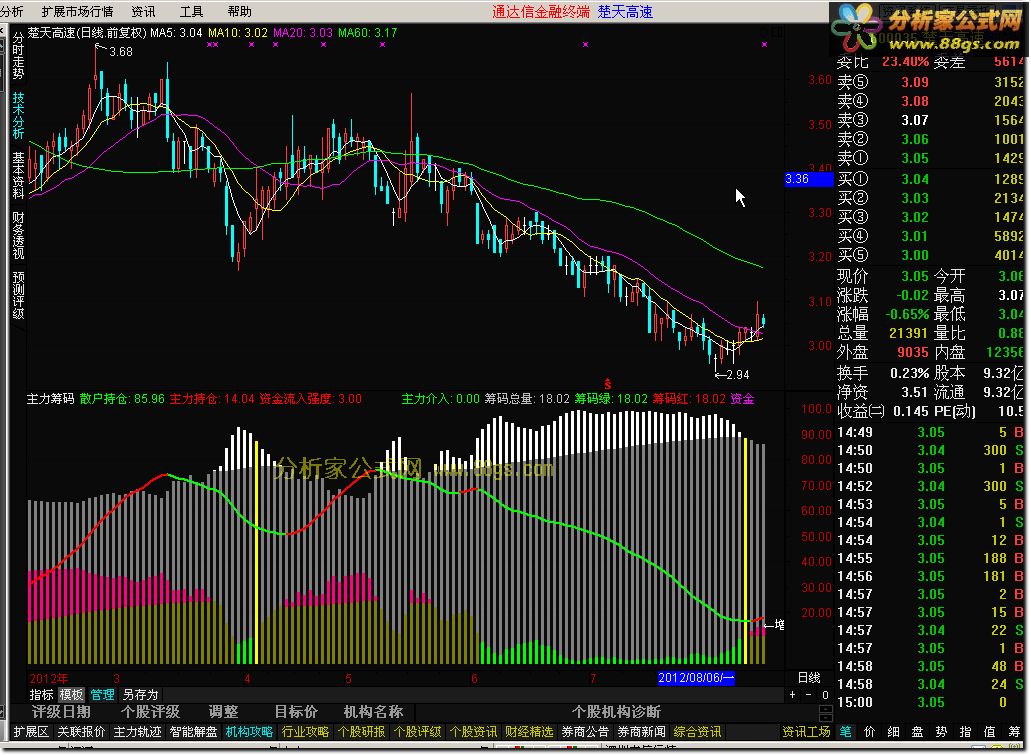Select the 行业攻略 tab
1031x755 pixels.
pos(305,731)
